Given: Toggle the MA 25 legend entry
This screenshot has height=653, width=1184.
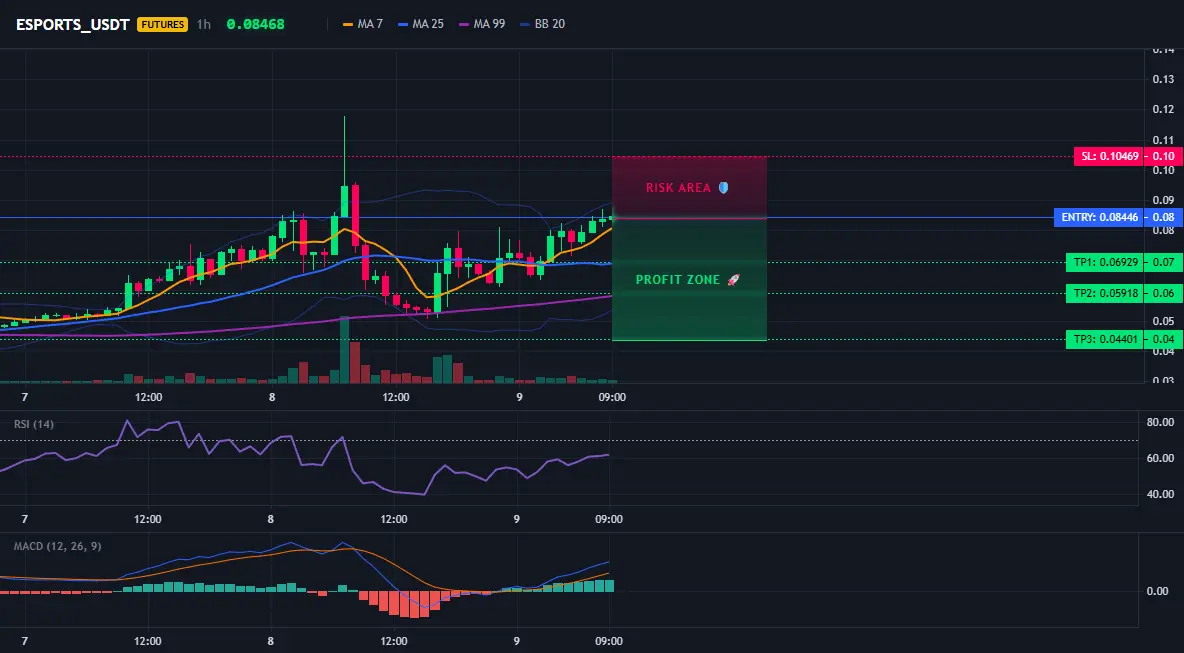Looking at the screenshot, I should [x=421, y=24].
